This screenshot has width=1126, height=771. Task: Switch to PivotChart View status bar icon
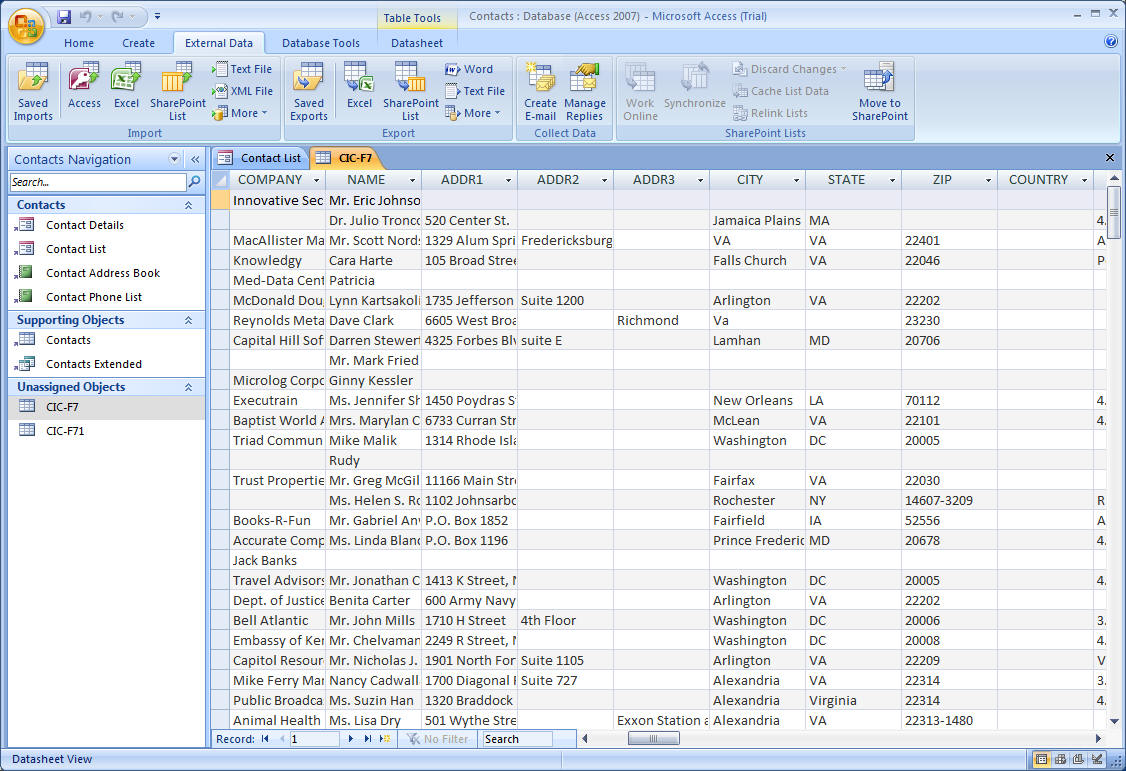click(1078, 760)
